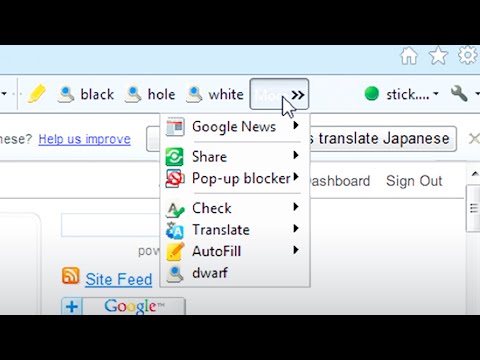Viewport: 480px width, 360px height.
Task: Expand the Translate submenu arrow
Action: [x=296, y=229]
